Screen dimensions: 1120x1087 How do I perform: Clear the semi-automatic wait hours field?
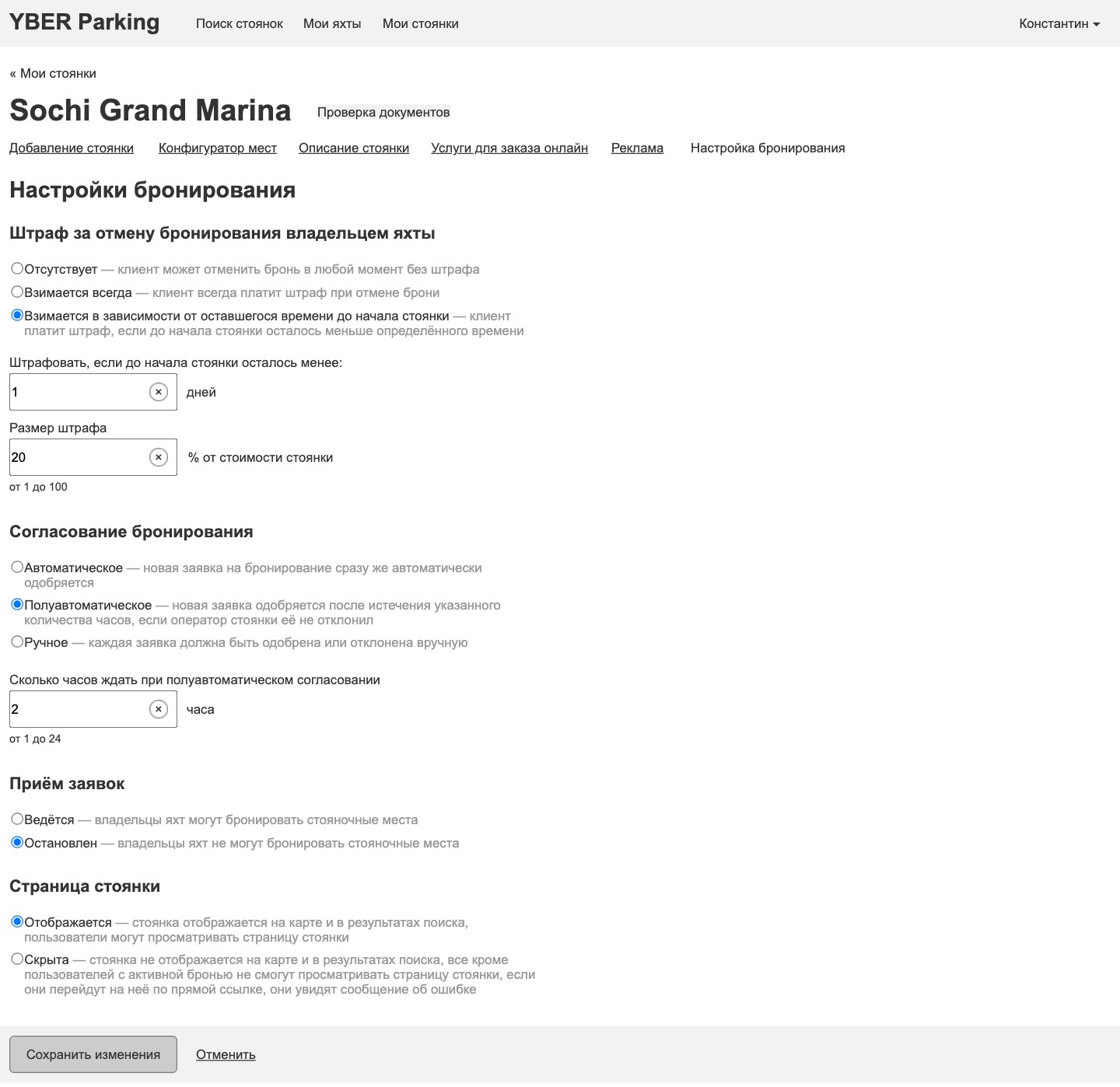click(159, 709)
